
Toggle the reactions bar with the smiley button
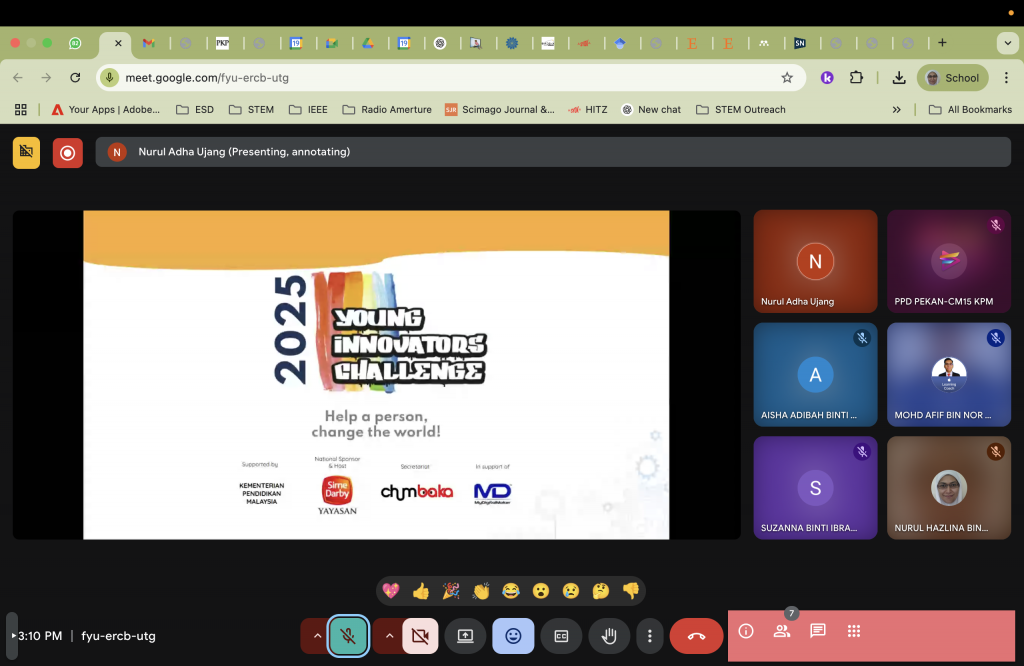pos(513,636)
